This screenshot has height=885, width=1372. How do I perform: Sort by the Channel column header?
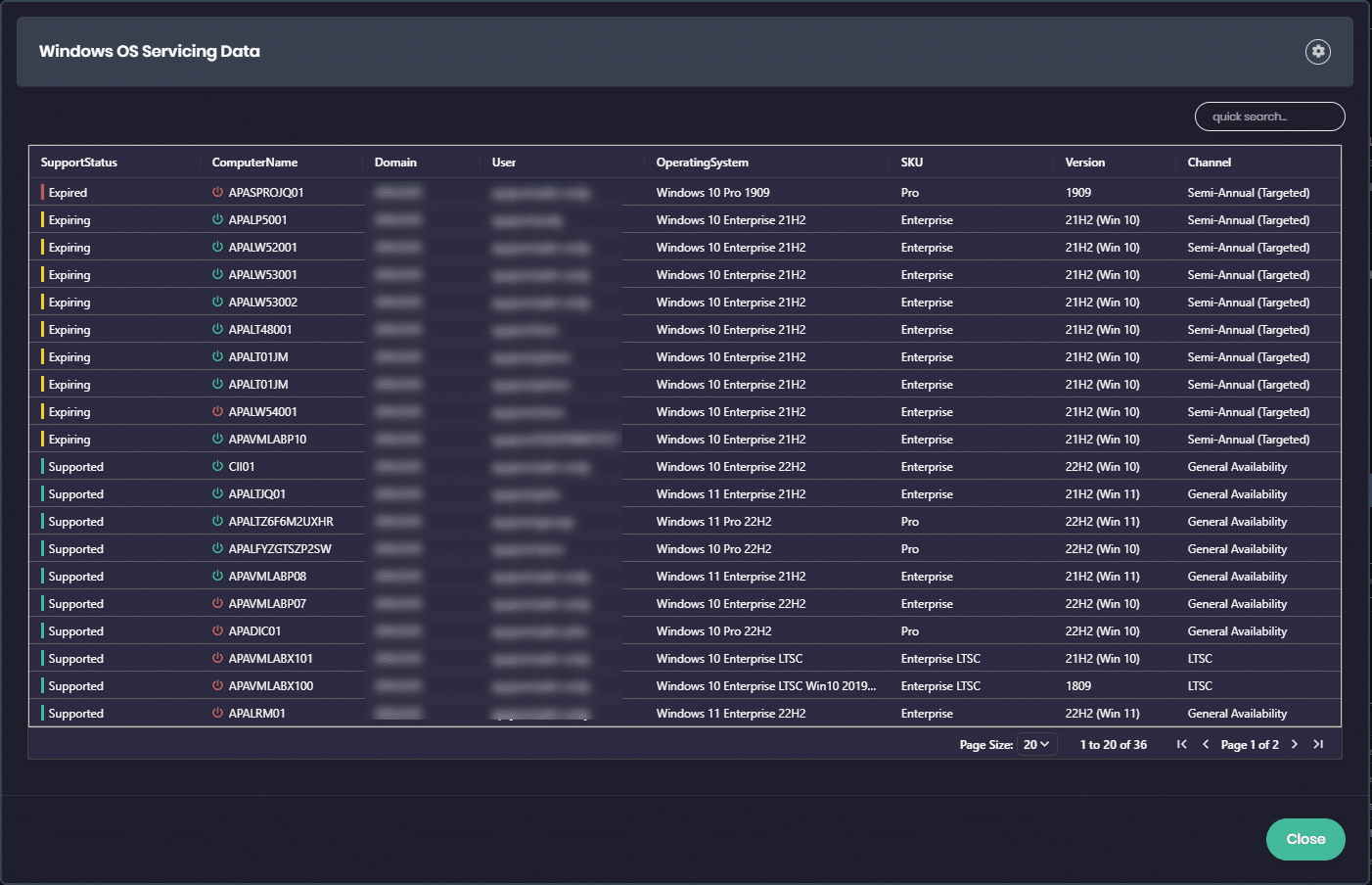[1209, 163]
